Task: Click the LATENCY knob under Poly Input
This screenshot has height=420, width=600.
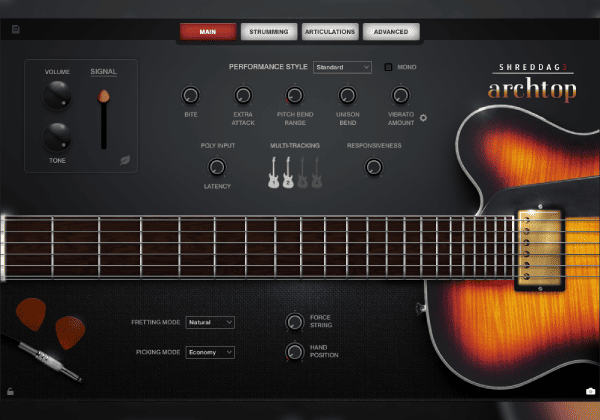Action: pos(217,167)
